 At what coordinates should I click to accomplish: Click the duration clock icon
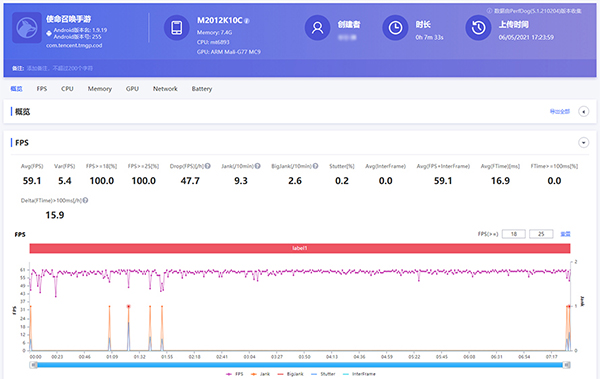[x=395, y=28]
